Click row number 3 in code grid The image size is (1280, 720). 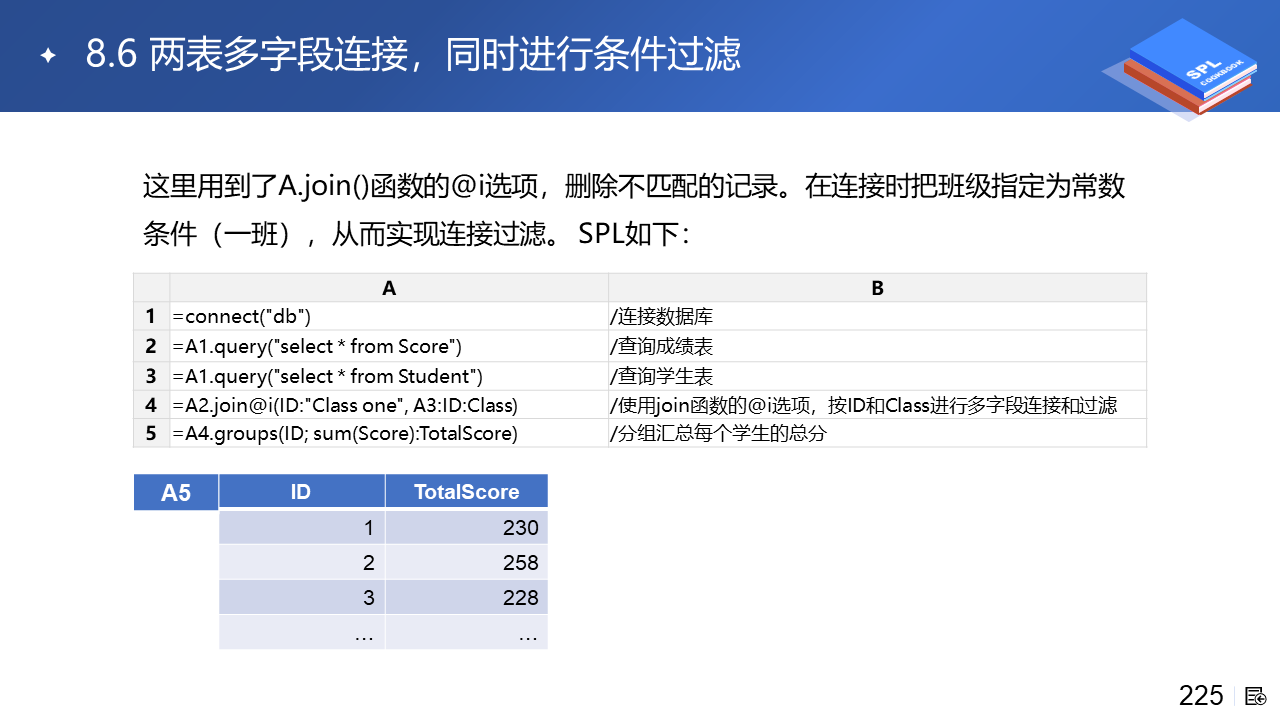coord(151,376)
